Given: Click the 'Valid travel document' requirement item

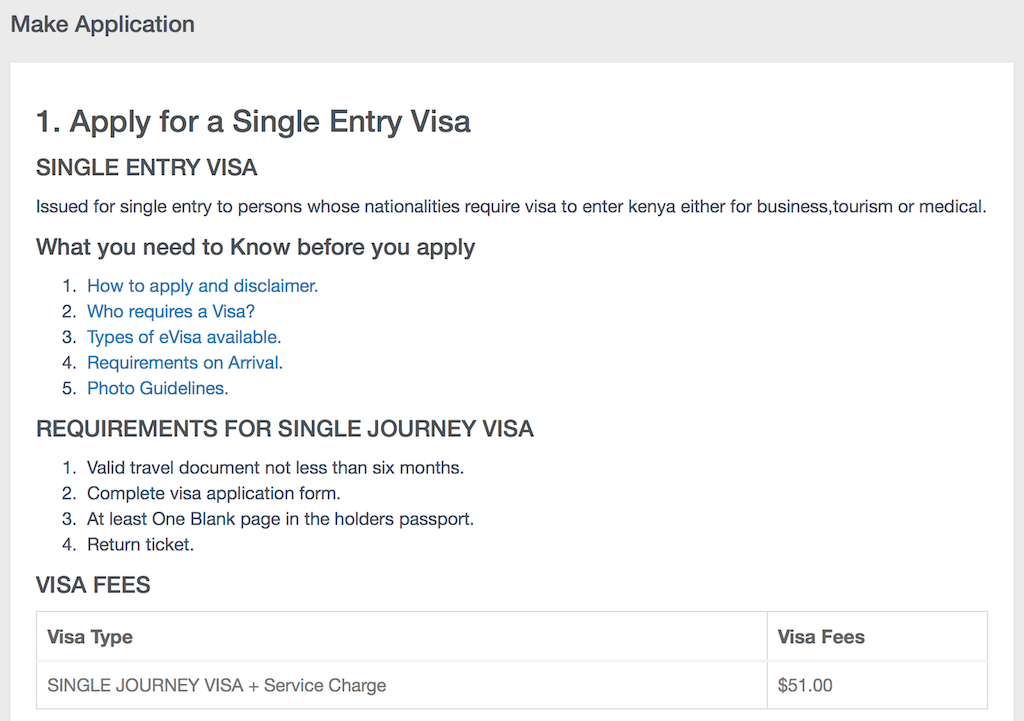Looking at the screenshot, I should (275, 468).
